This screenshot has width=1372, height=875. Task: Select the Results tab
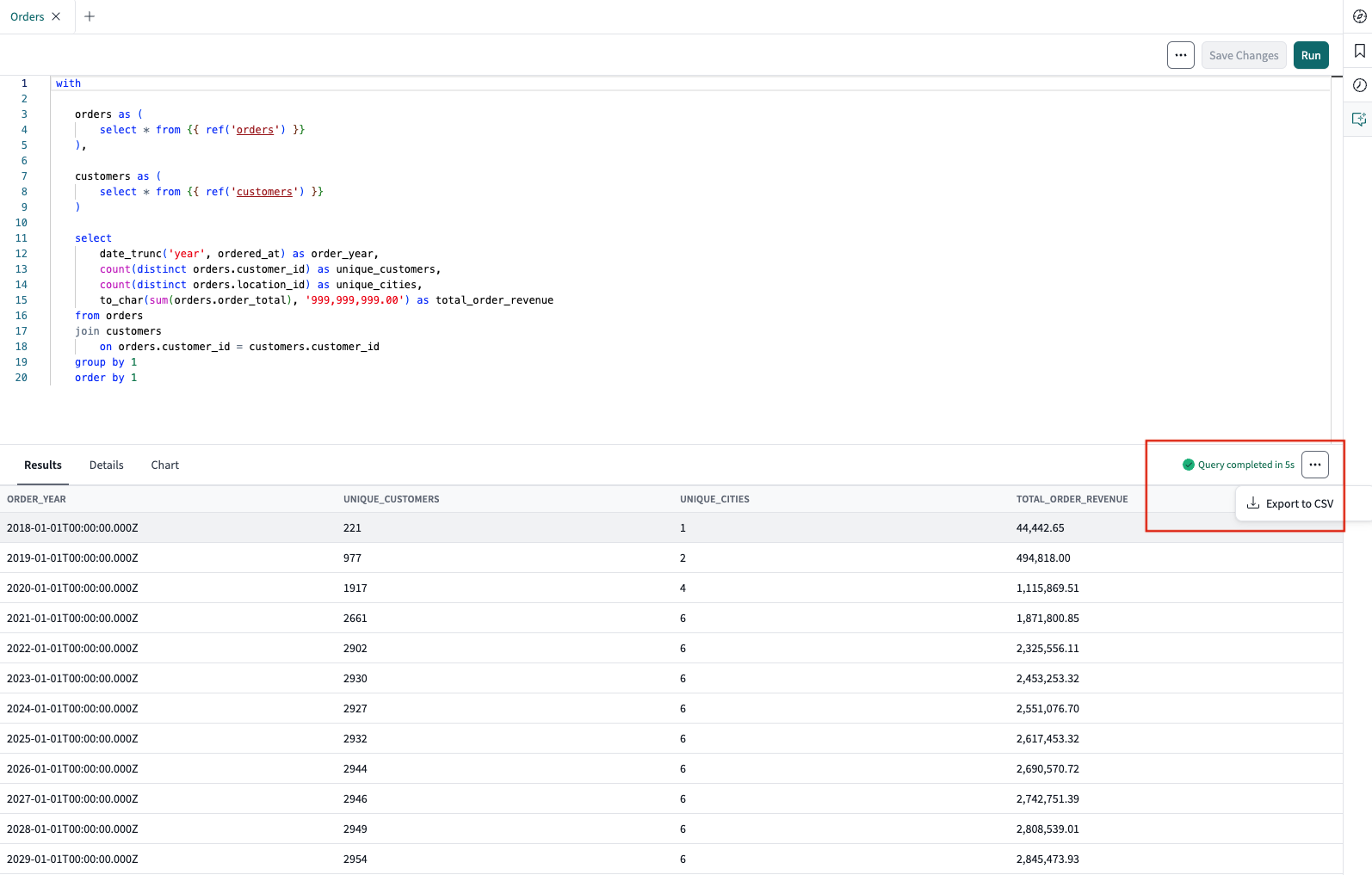coord(43,465)
